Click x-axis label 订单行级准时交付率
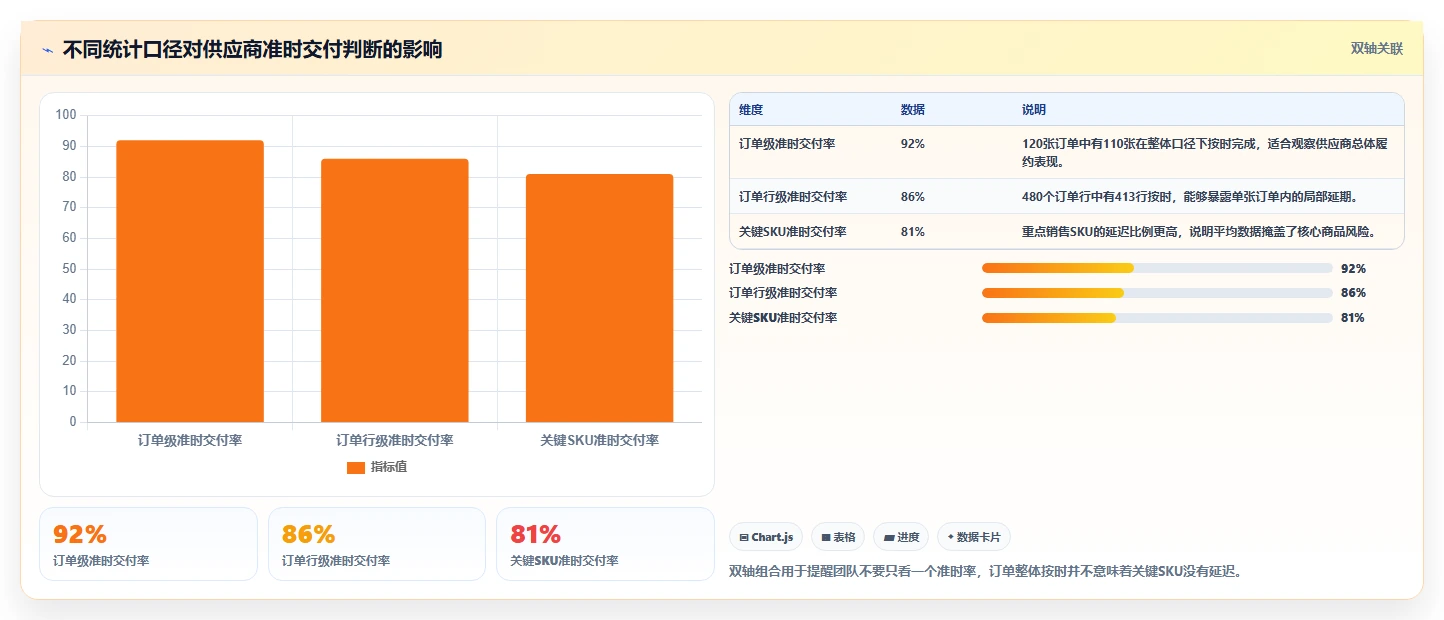This screenshot has width=1444, height=620. pyautogui.click(x=395, y=440)
